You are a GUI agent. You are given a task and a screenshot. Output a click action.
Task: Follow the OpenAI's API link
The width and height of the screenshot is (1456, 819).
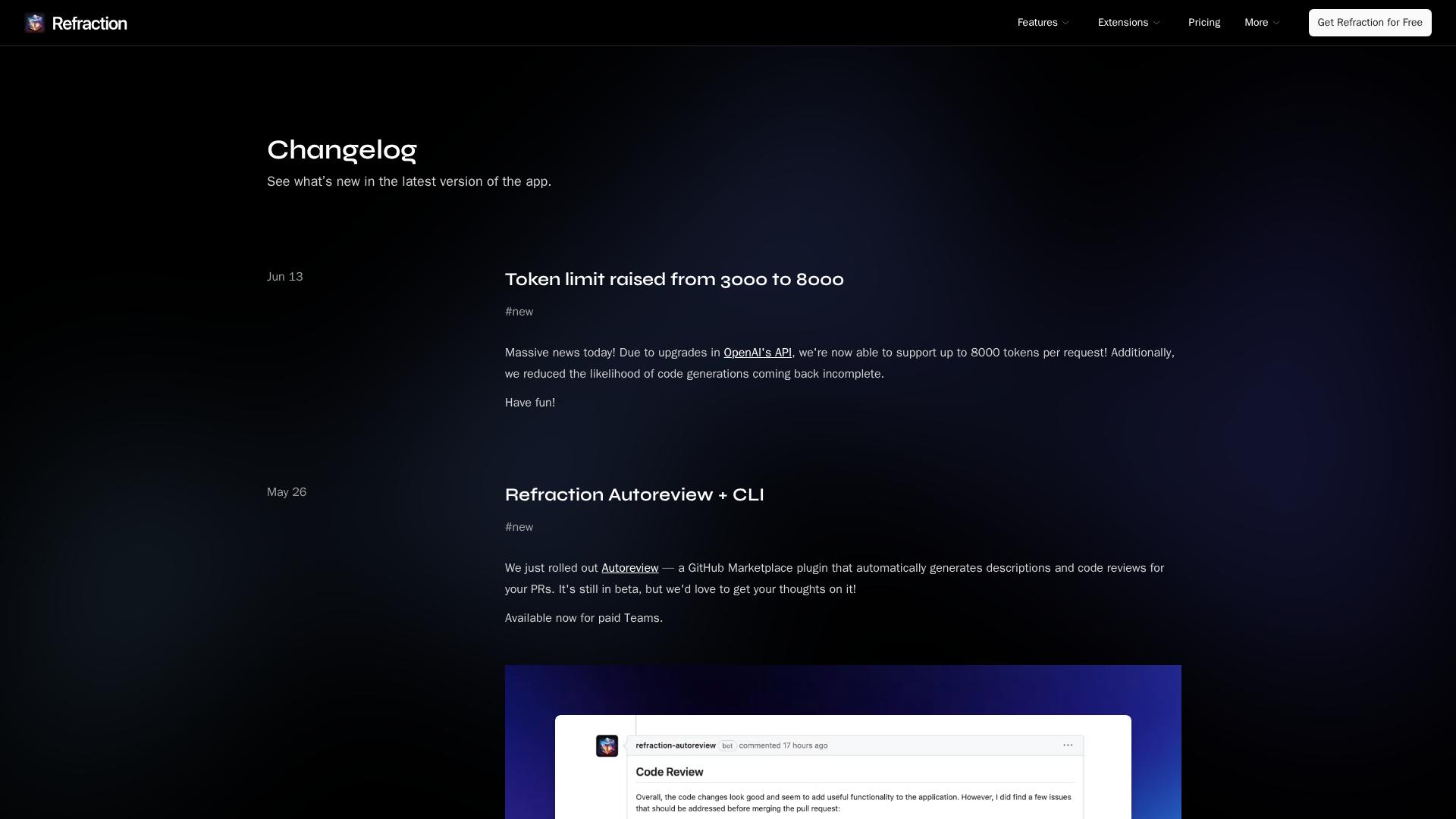coord(757,353)
